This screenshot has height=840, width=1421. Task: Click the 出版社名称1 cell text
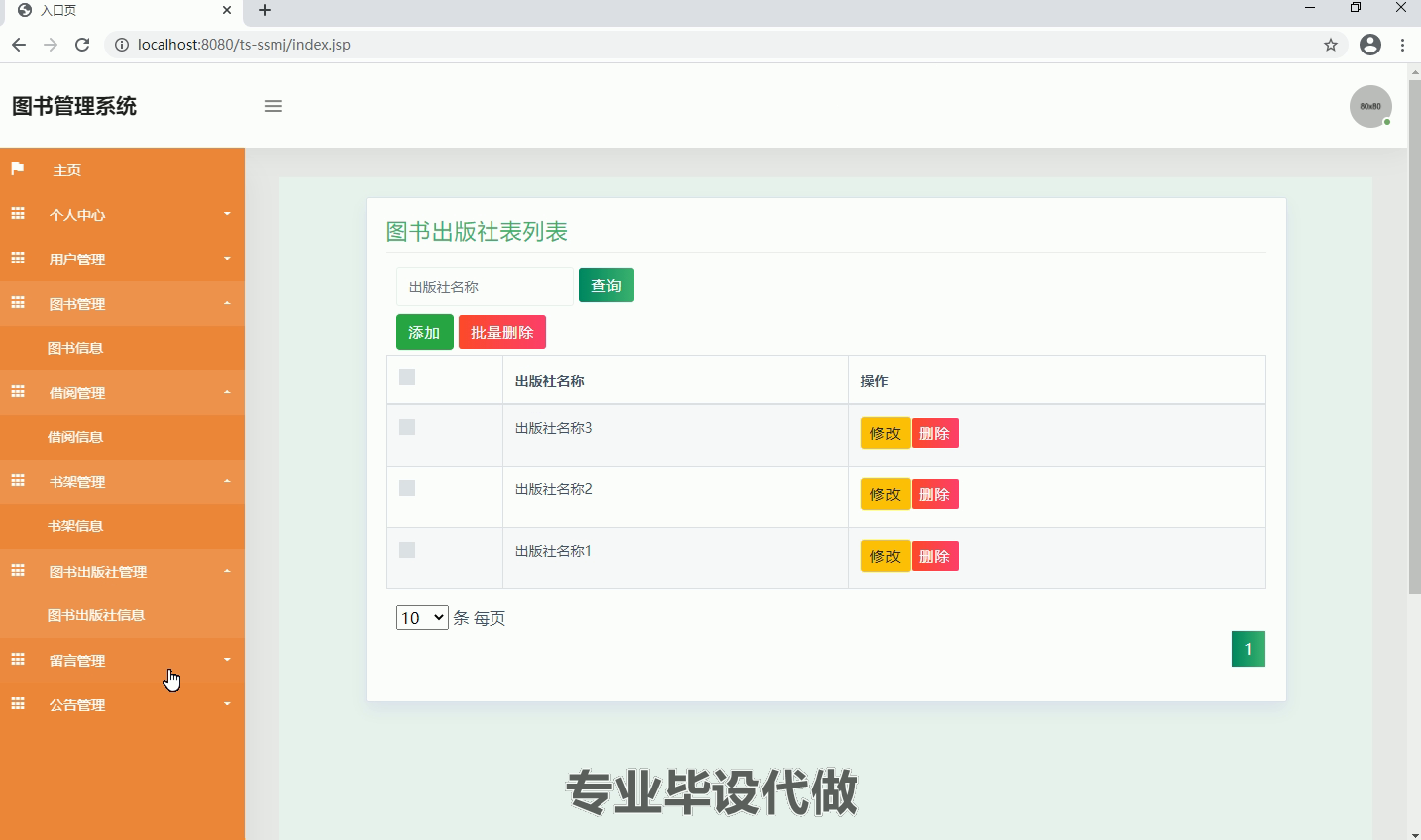(x=553, y=551)
